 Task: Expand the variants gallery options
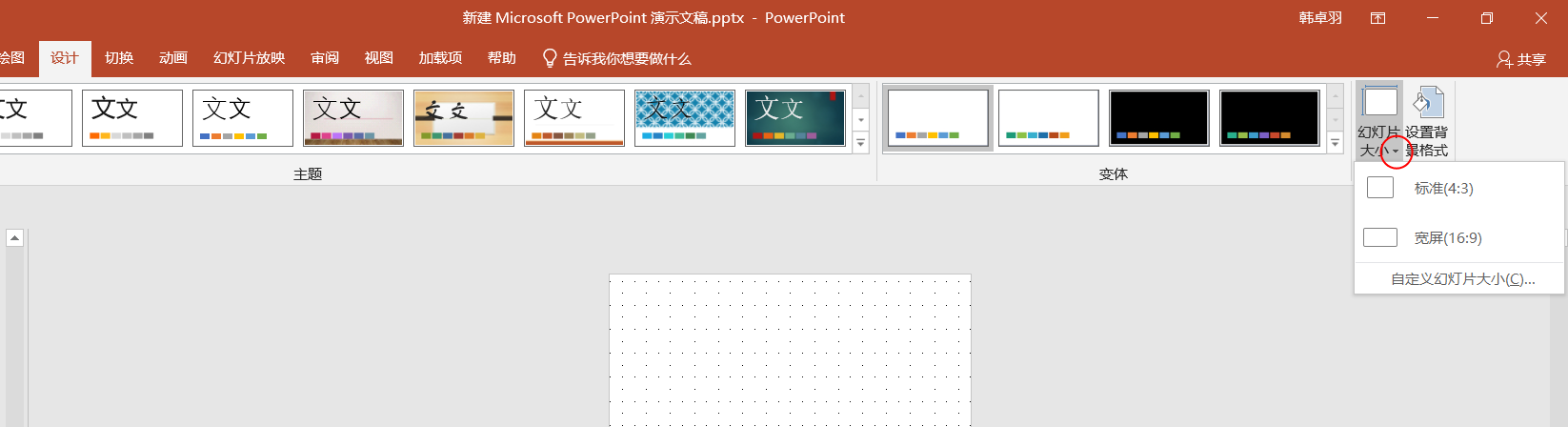1336,143
